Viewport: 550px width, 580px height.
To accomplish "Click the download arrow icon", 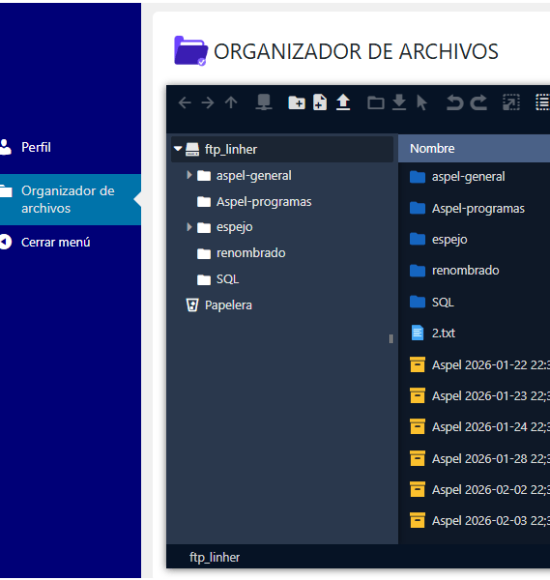I will pos(399,102).
